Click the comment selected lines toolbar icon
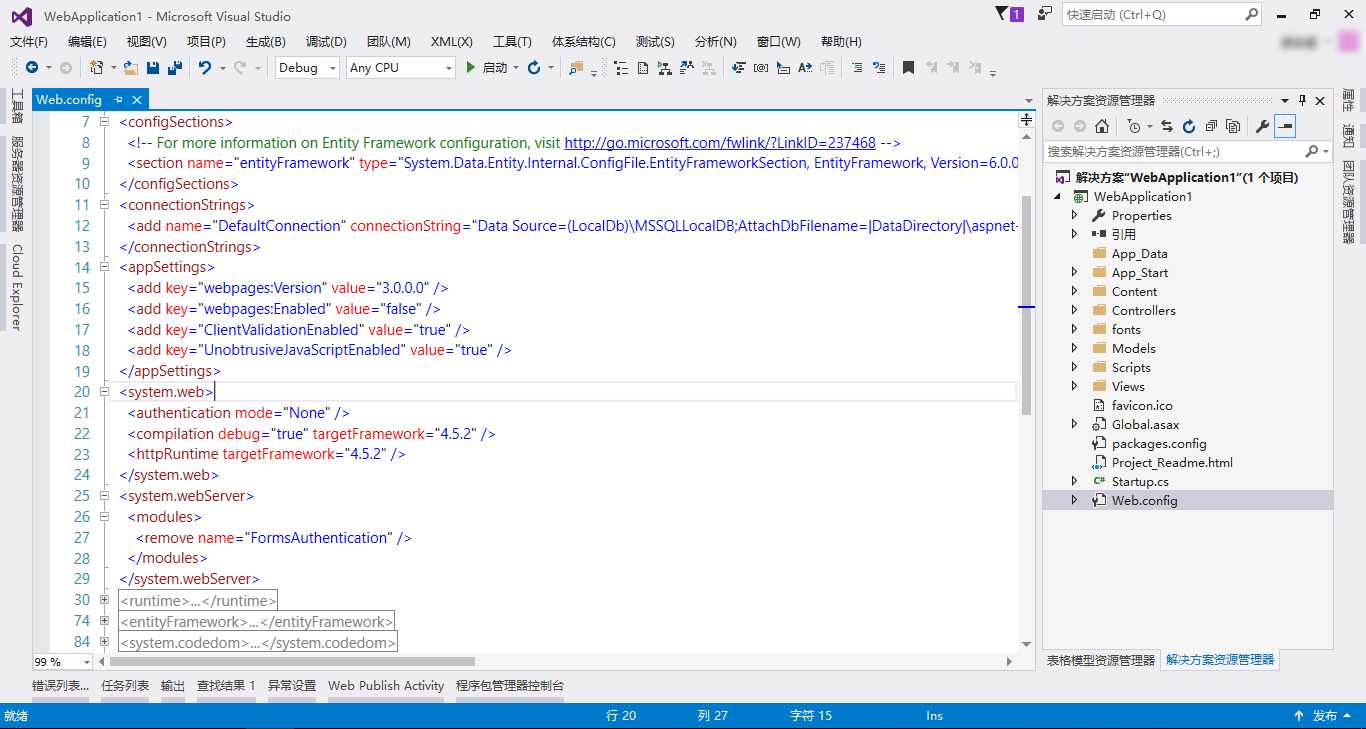Screen dimensions: 1366x729 (857, 68)
